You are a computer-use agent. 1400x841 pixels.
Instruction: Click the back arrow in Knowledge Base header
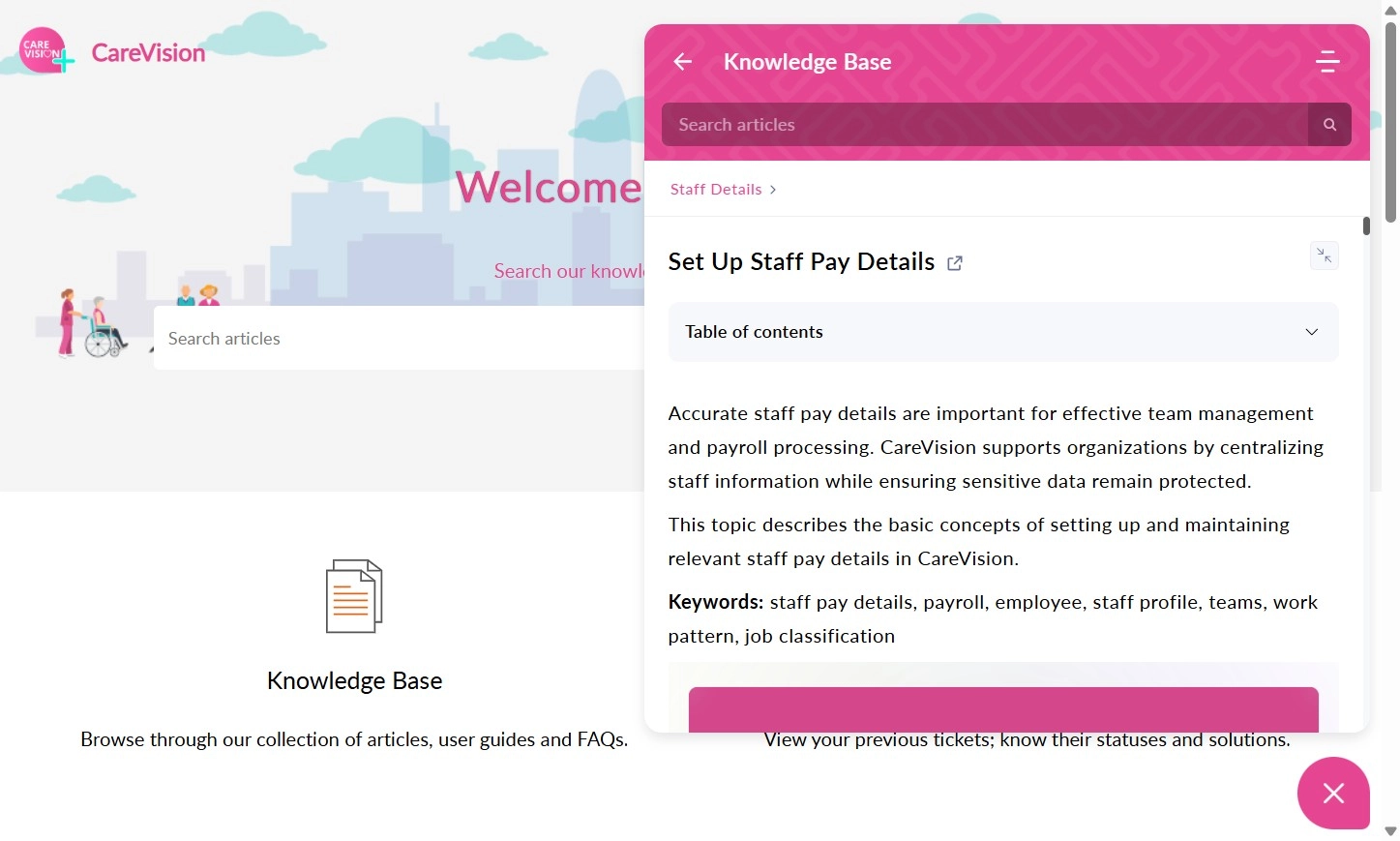coord(683,62)
